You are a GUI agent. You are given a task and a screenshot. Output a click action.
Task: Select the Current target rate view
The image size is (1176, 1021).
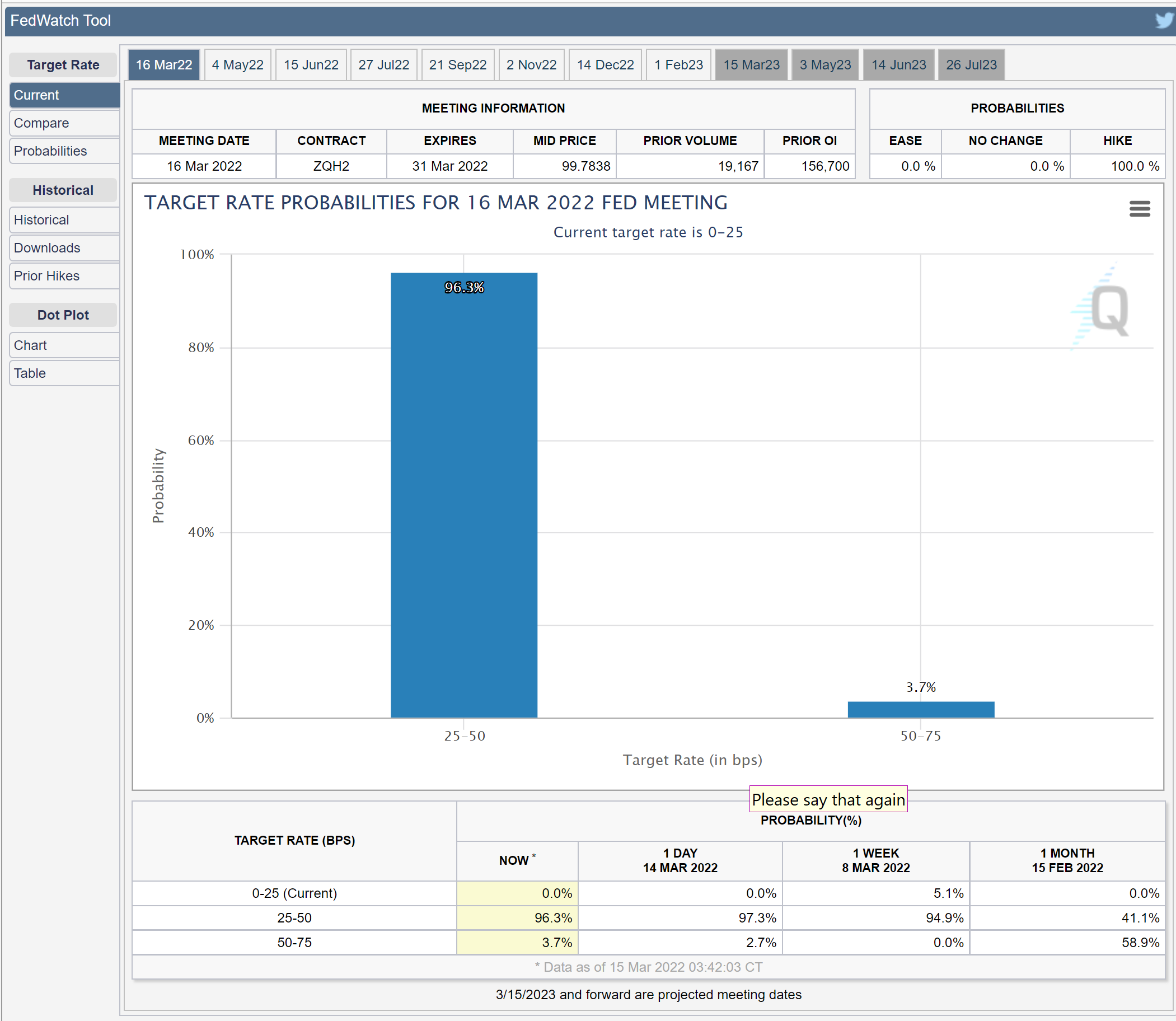tap(64, 95)
